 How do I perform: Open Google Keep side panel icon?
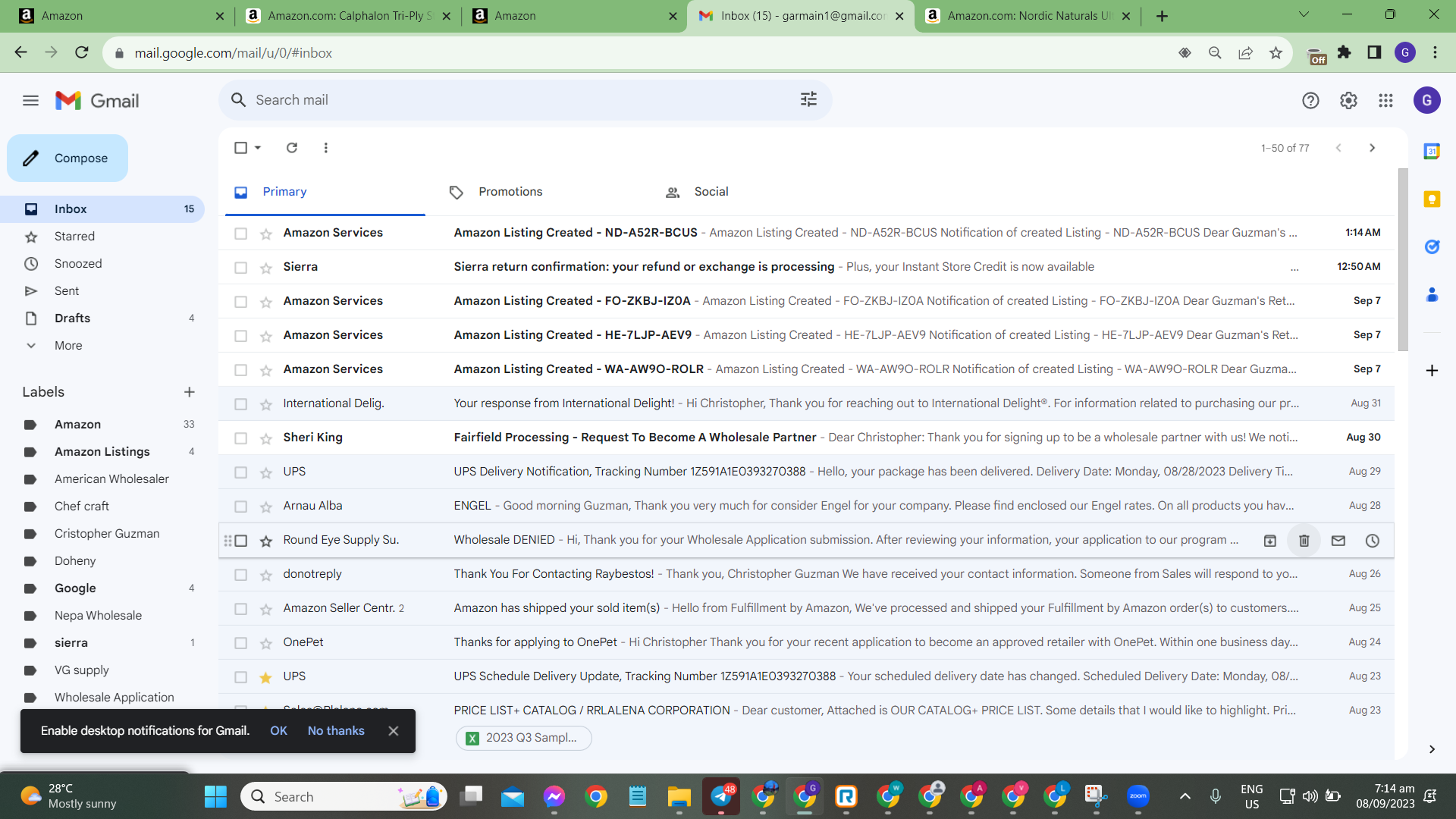[x=1432, y=199]
